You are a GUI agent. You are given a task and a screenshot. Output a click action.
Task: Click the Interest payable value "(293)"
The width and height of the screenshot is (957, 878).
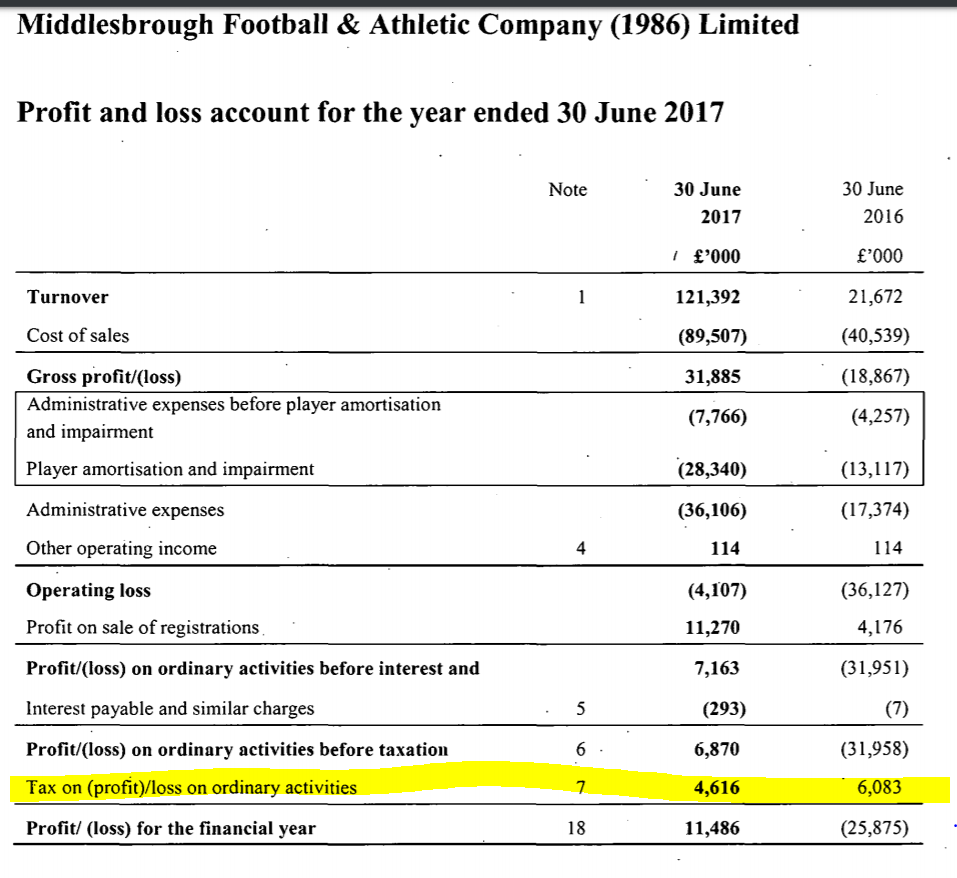click(724, 709)
